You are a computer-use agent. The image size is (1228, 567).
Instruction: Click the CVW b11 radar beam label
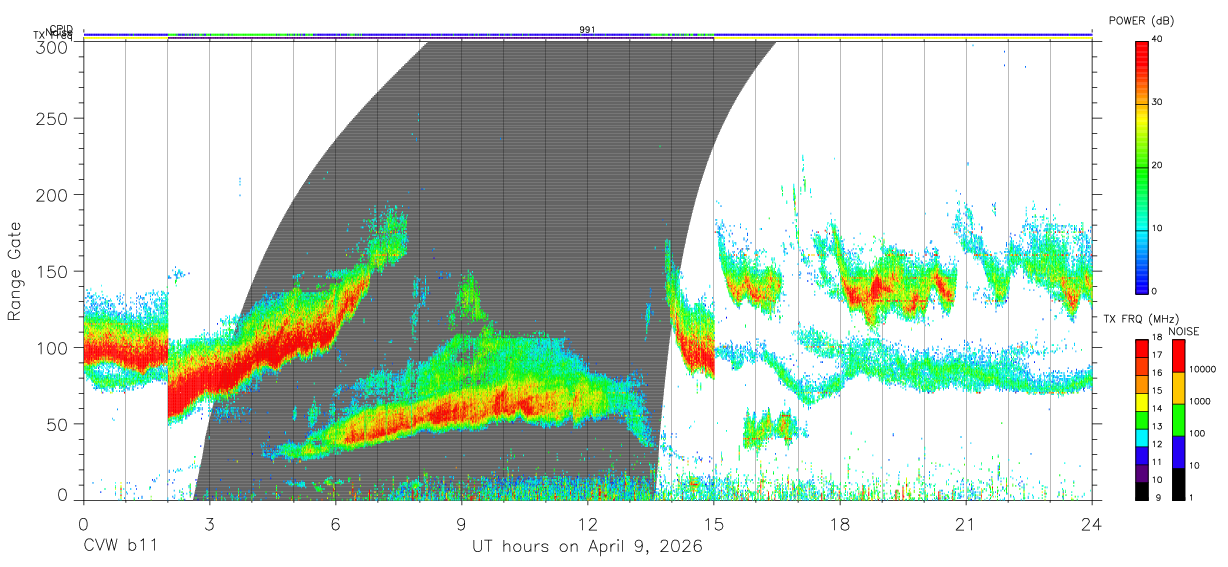point(120,547)
